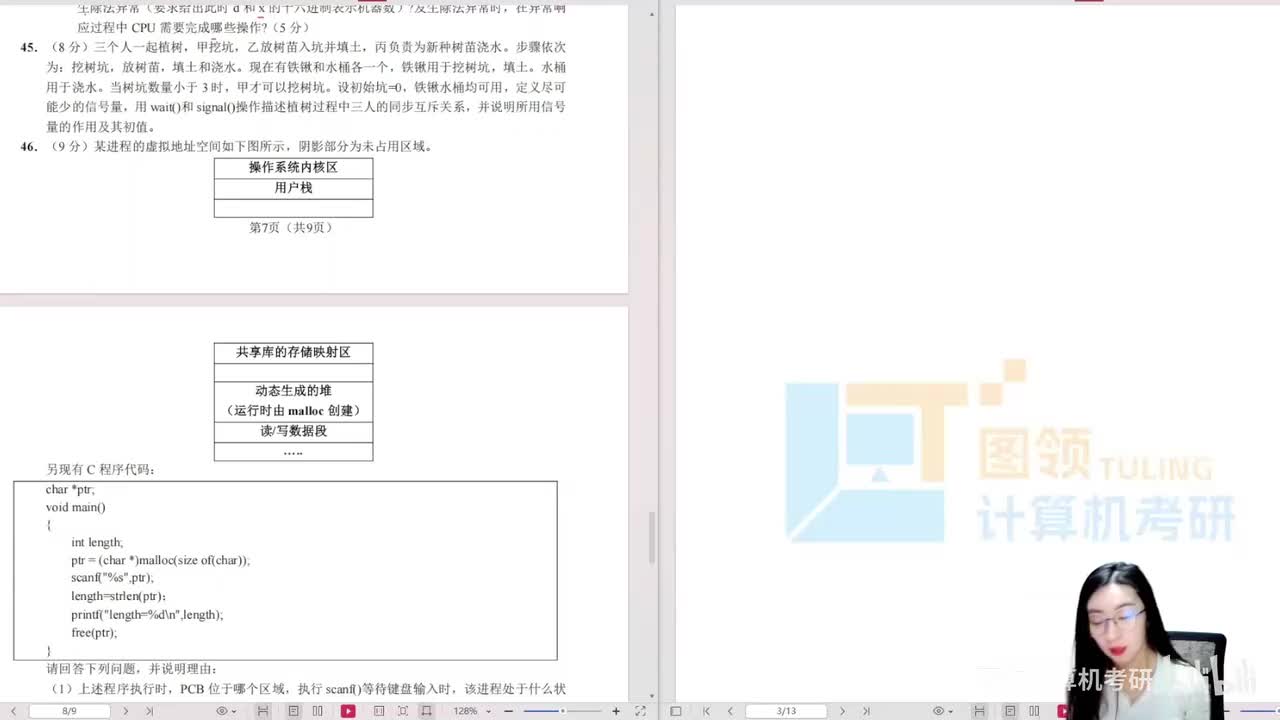Enable fit-width mode in left pane

(263, 711)
